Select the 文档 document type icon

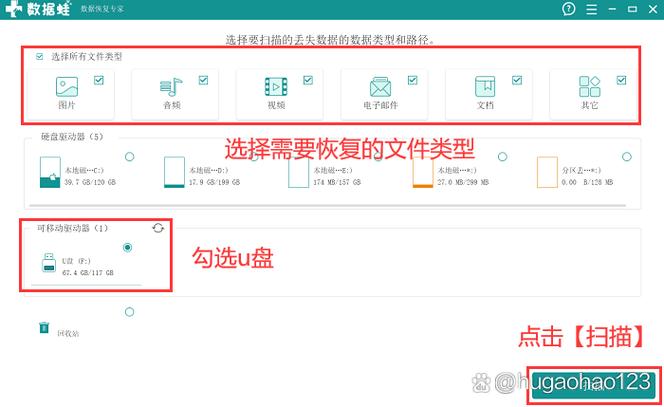click(x=485, y=86)
